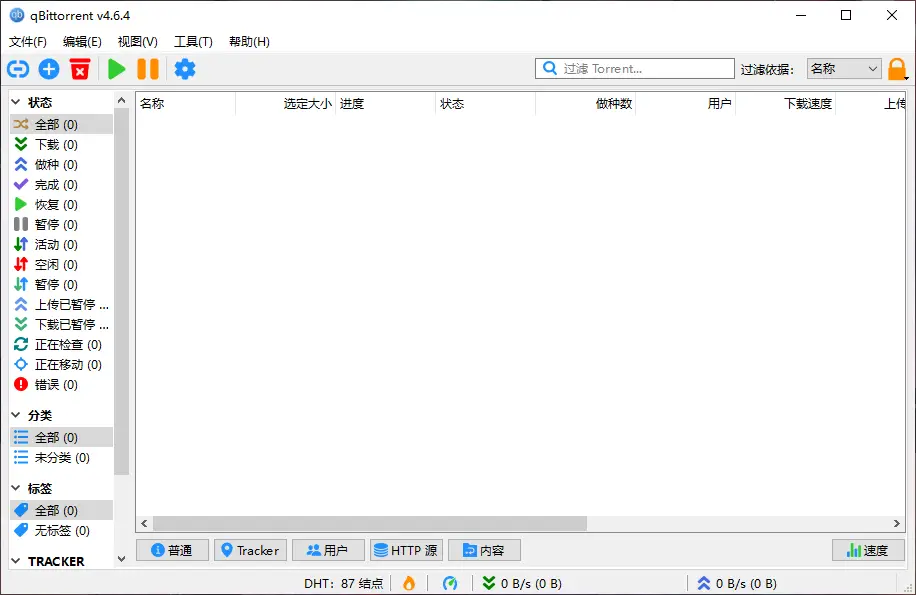916x595 pixels.
Task: Collapse the 分类 section in sidebar
Action: click(16, 415)
